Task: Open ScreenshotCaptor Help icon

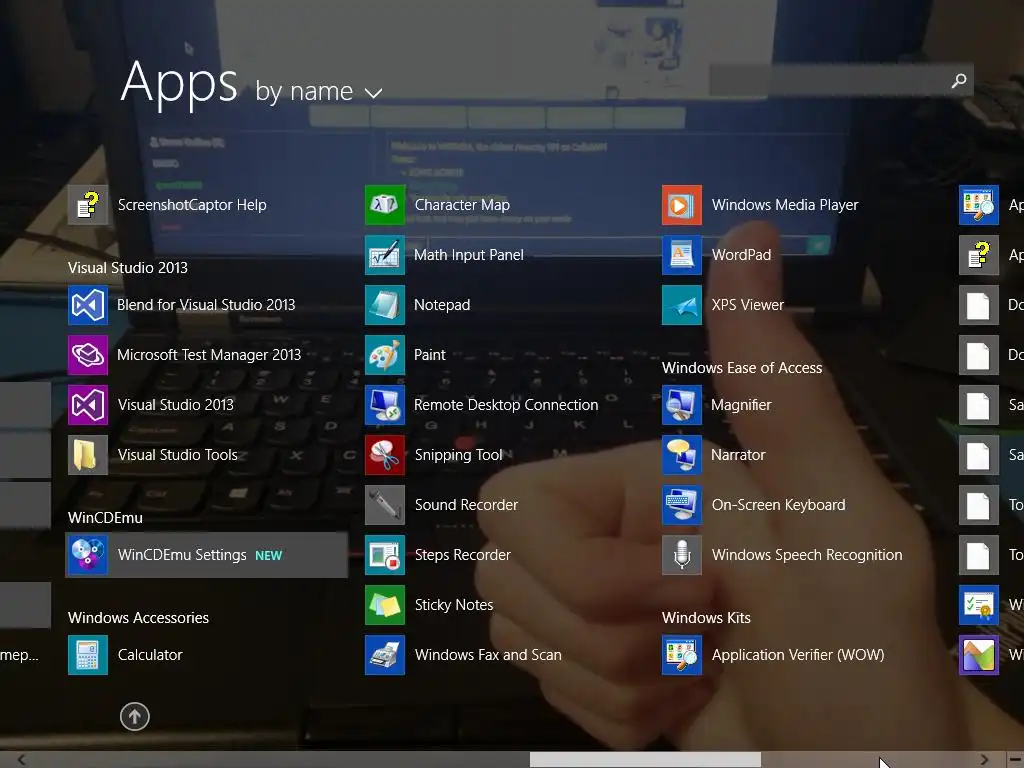Action: coord(88,205)
